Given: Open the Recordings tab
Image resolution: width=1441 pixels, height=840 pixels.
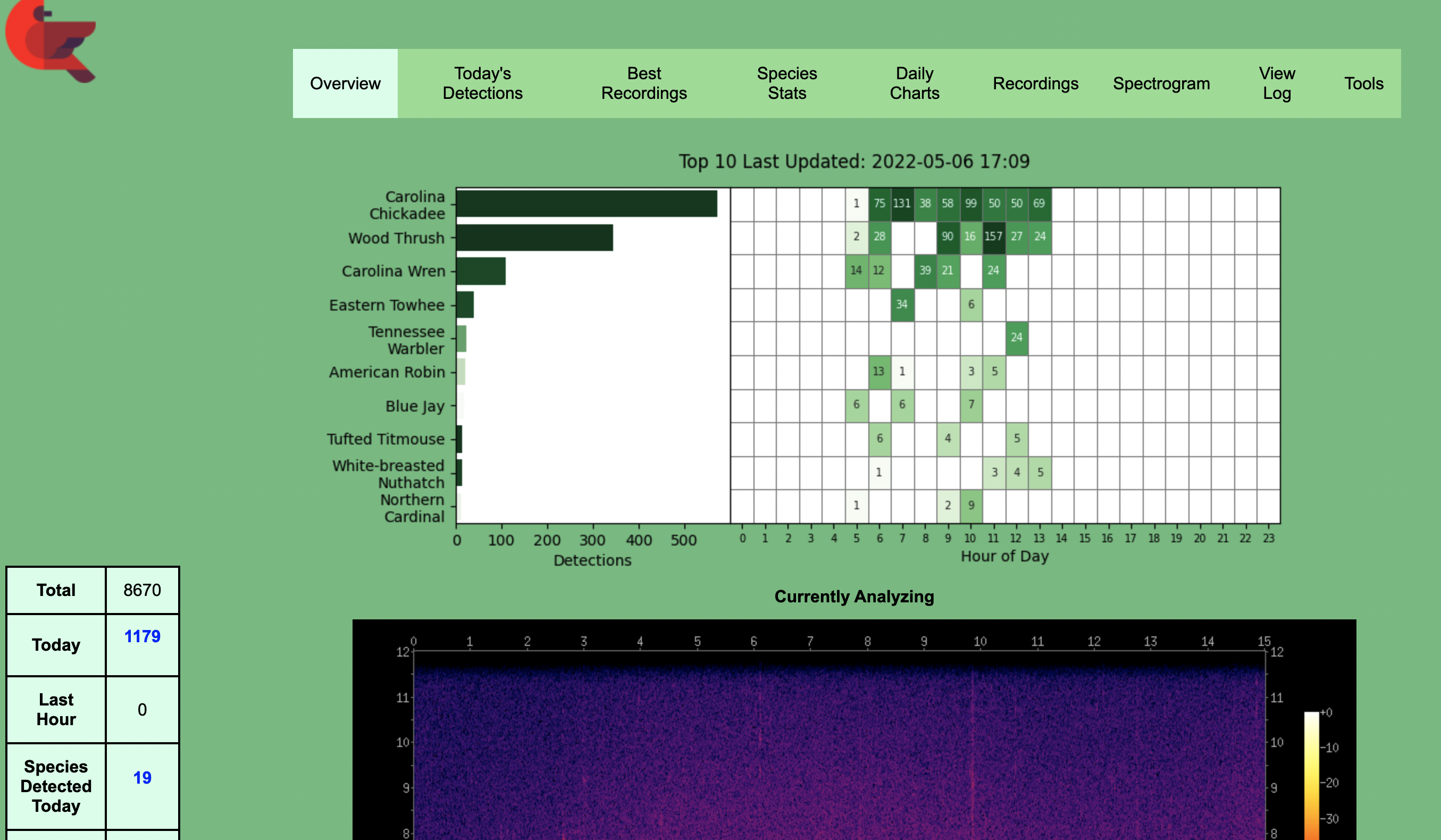Looking at the screenshot, I should pyautogui.click(x=1035, y=83).
